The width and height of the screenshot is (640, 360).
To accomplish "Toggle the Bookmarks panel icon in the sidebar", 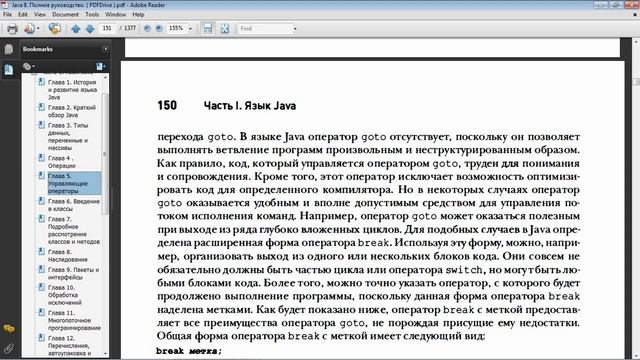I will [x=9, y=69].
